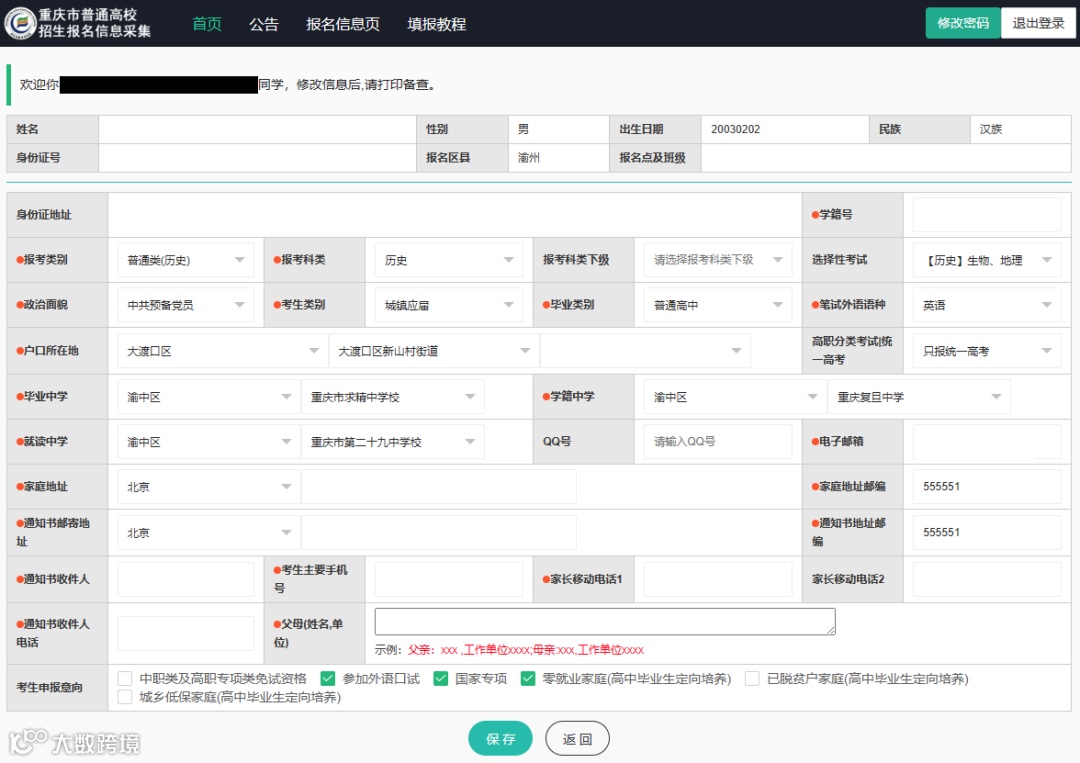
Task: Uncheck the 参加外语口试 checkbox
Action: 328,678
